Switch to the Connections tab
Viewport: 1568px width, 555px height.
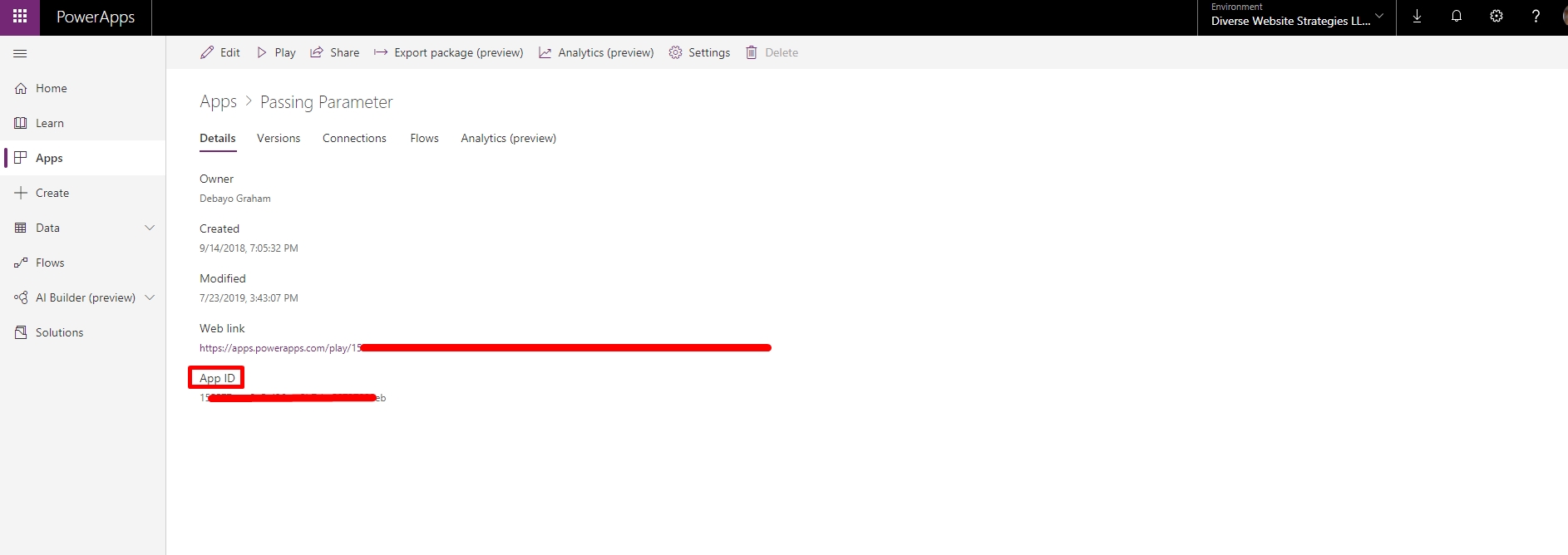click(354, 138)
